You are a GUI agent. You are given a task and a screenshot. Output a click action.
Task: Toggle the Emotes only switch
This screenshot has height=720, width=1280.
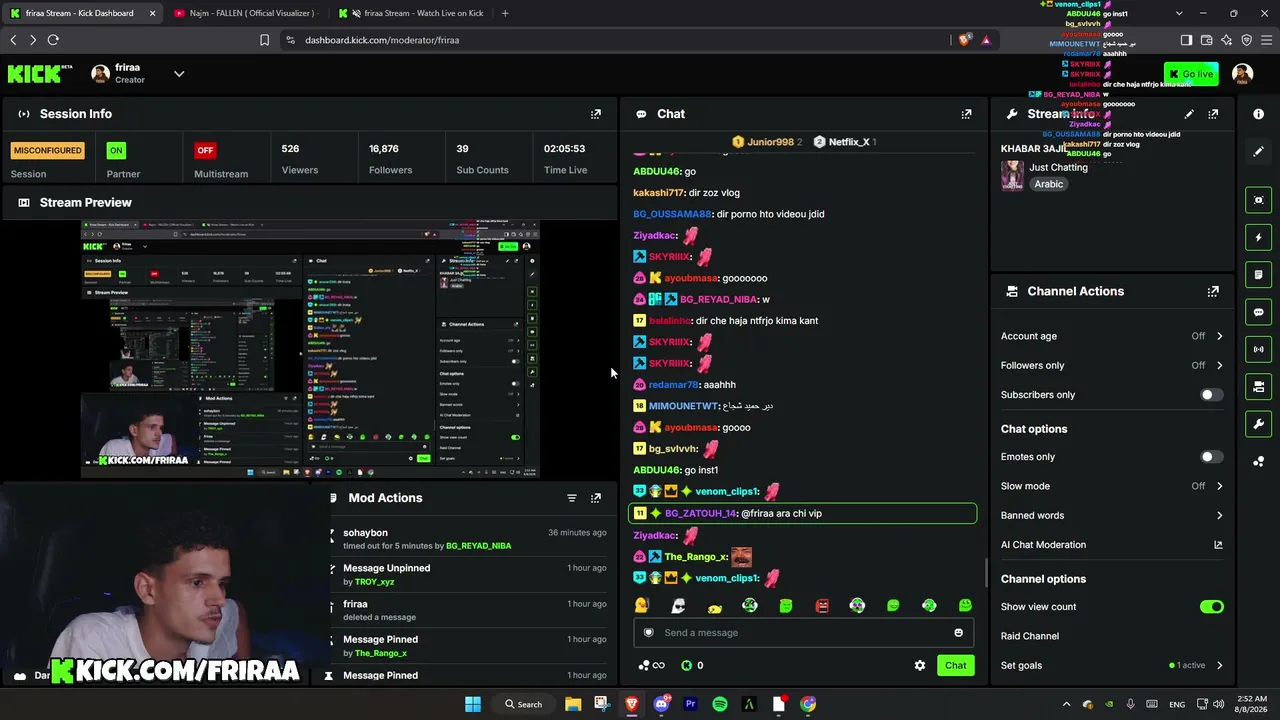pyautogui.click(x=1211, y=457)
